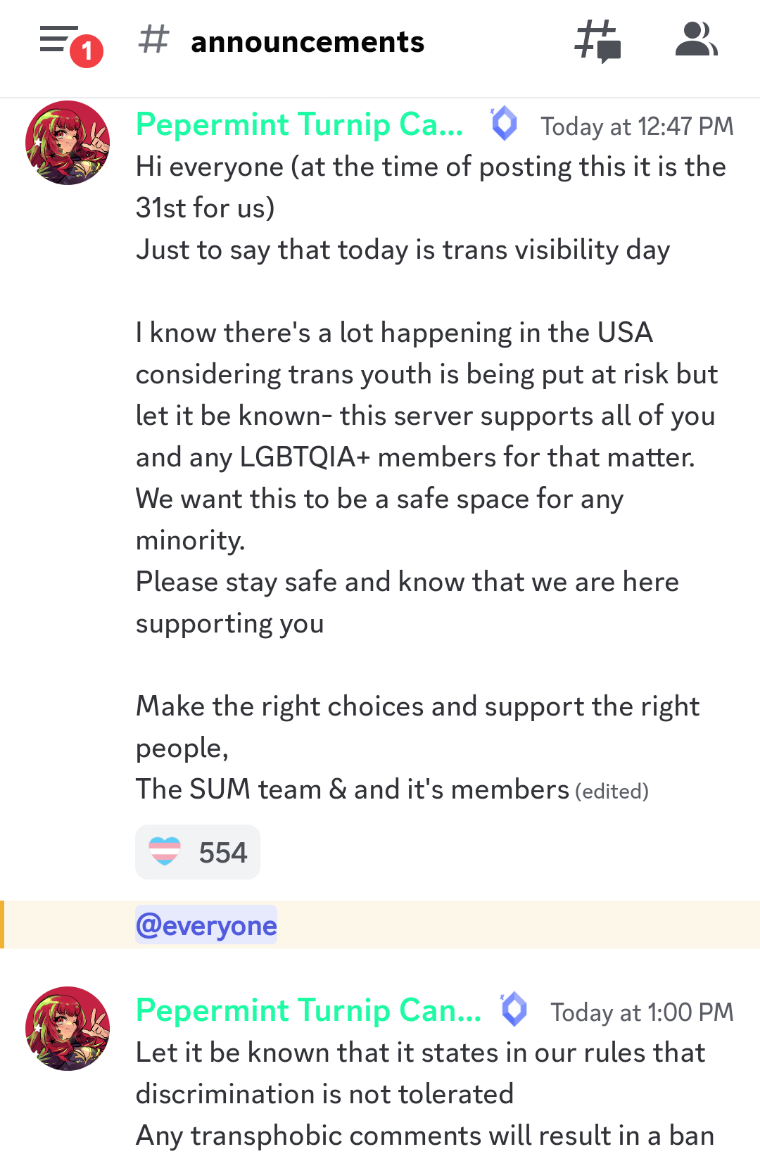The height and width of the screenshot is (1162, 760).
Task: Tap the (edited) label on the message
Action: click(x=611, y=791)
